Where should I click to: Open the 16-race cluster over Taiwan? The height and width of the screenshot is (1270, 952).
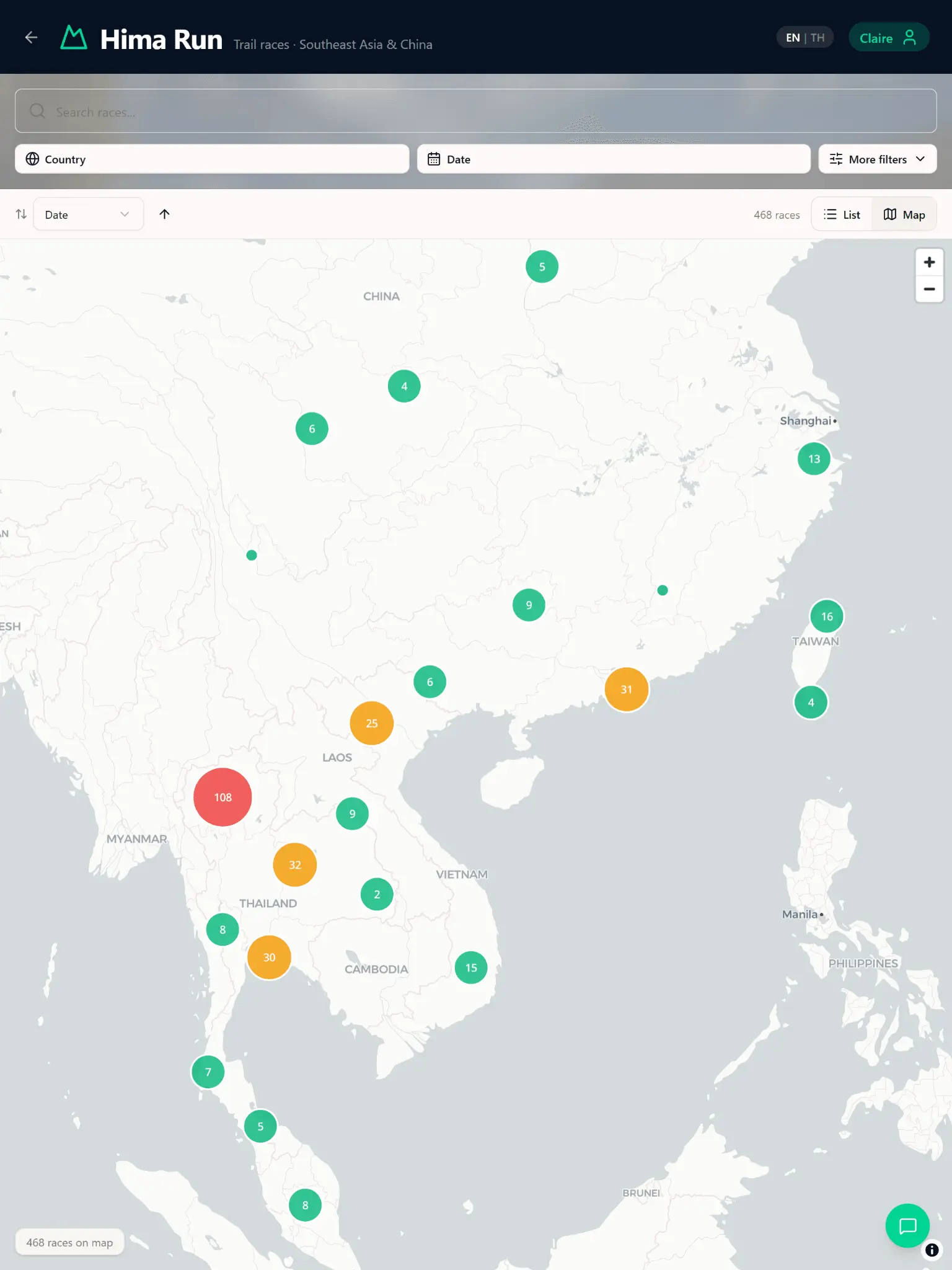[827, 616]
